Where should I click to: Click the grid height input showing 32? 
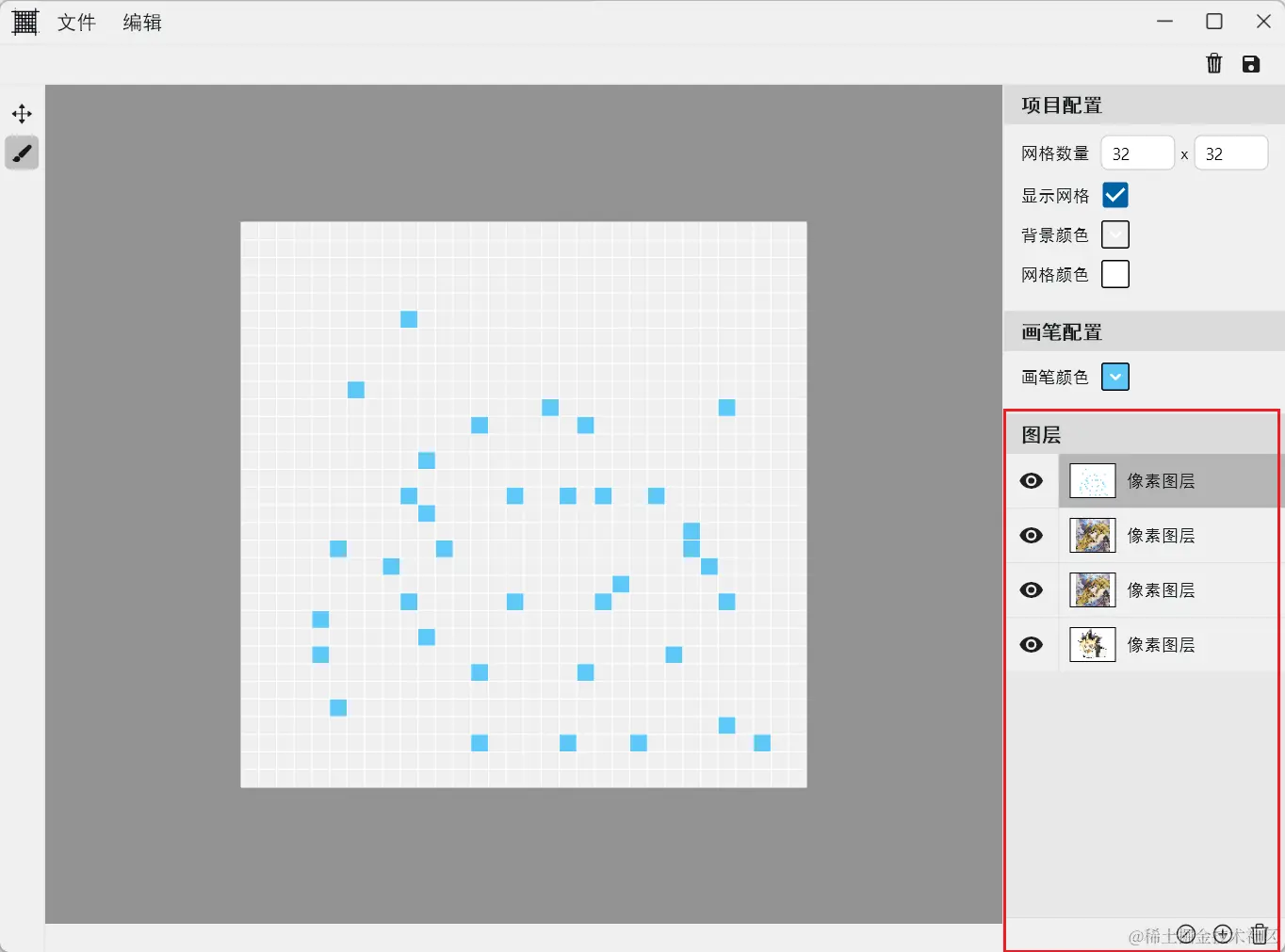1230,153
